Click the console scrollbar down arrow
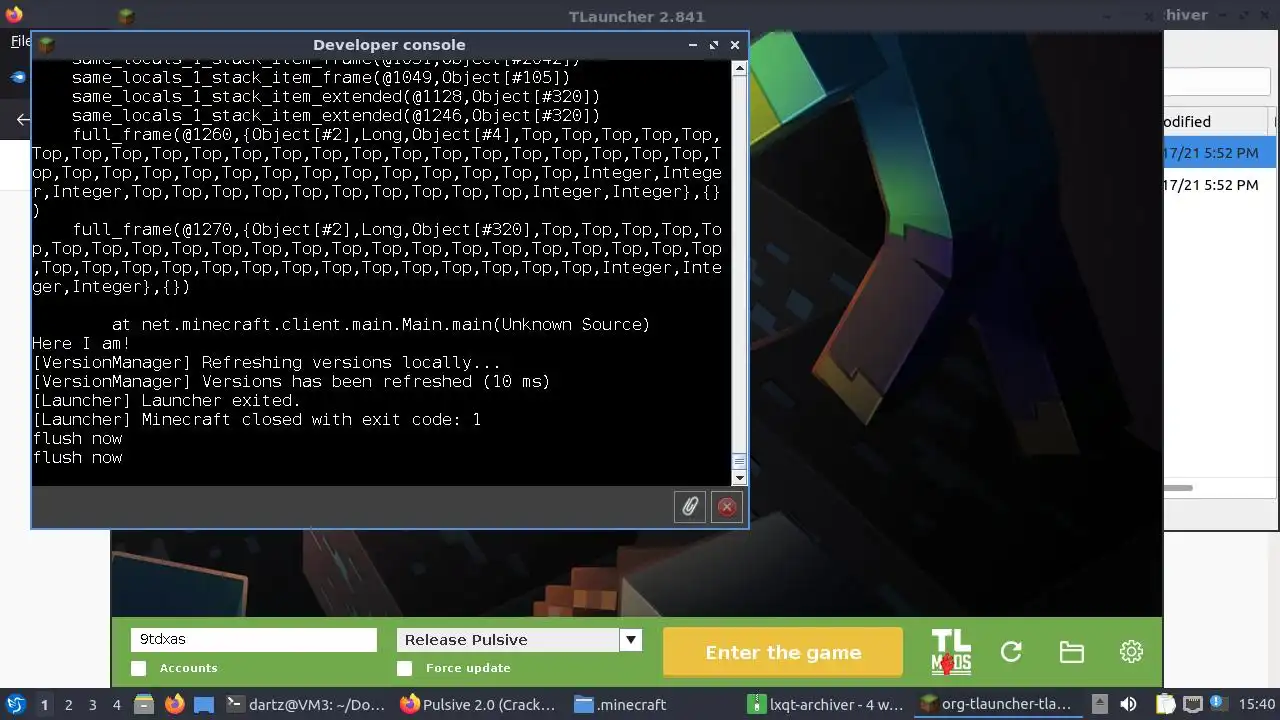This screenshot has width=1280, height=720. click(739, 478)
